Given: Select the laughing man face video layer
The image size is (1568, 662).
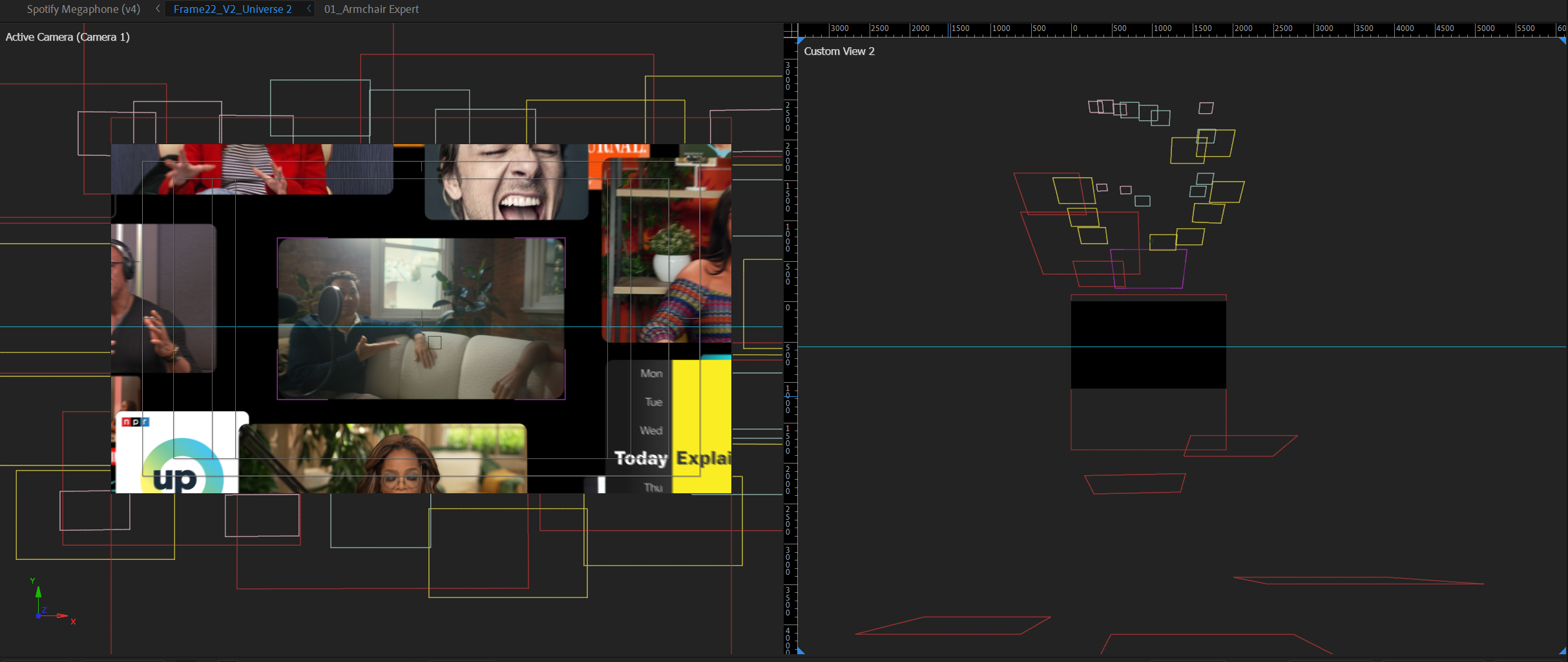Looking at the screenshot, I should click(x=506, y=182).
